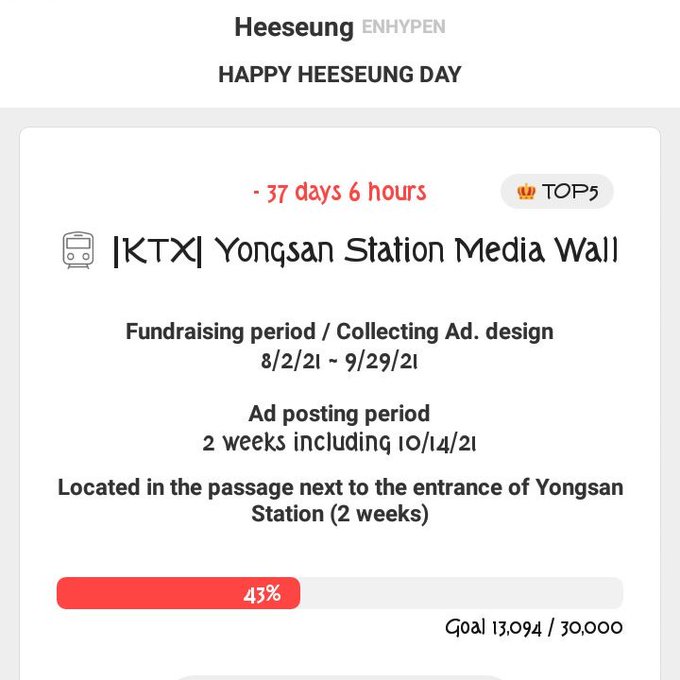Open the TOP5 ranking badge
Image resolution: width=680 pixels, height=680 pixels.
(x=557, y=191)
